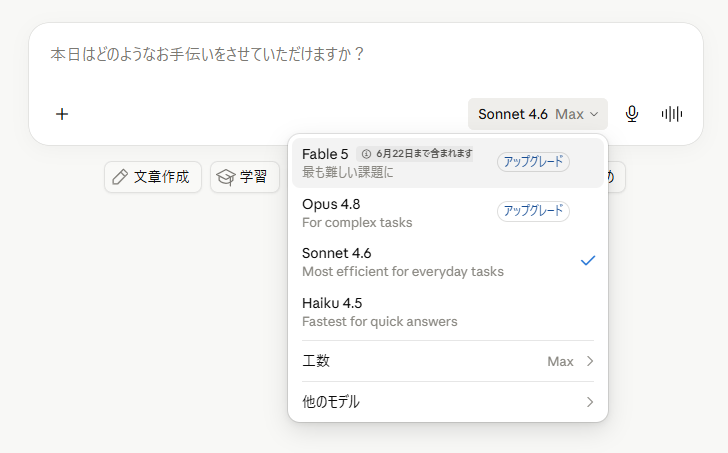Choose Opus 4.8 model option

coord(448,213)
